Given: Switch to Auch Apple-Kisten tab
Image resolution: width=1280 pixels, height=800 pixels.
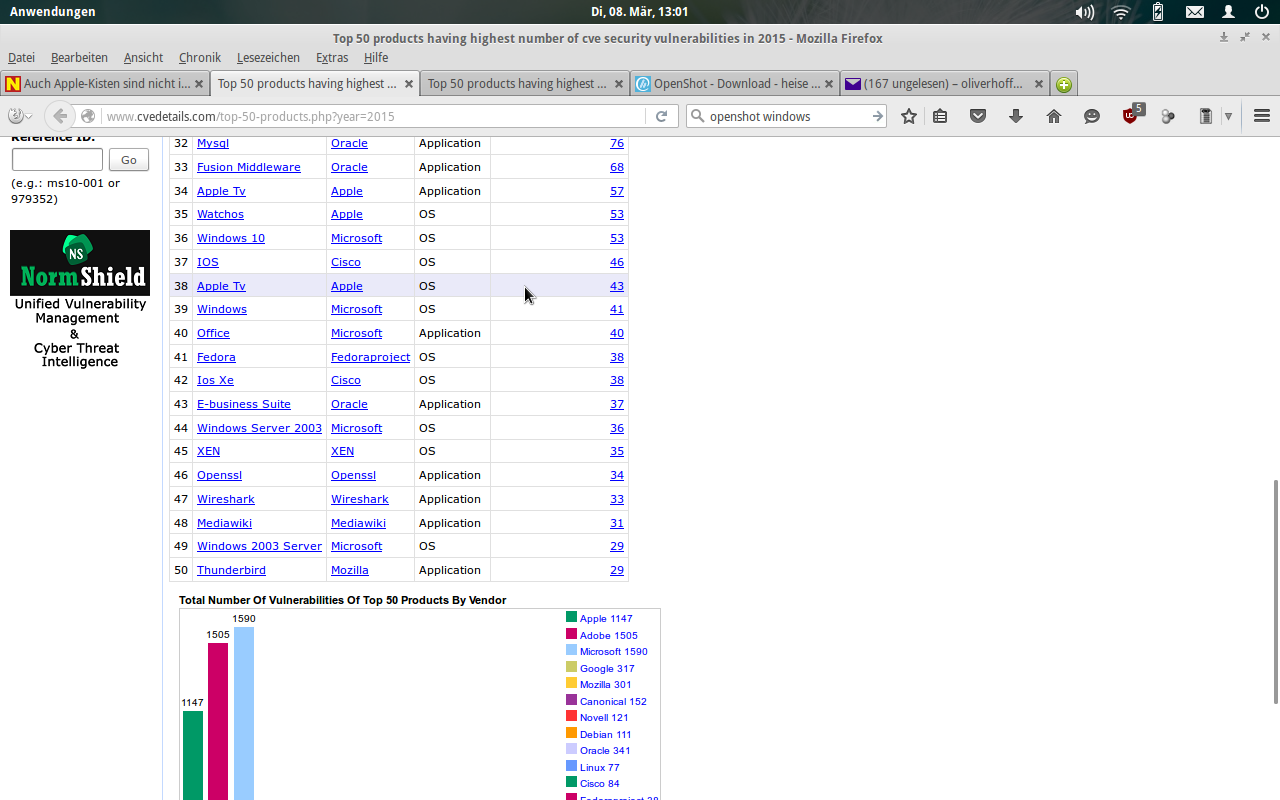Looking at the screenshot, I should click(x=105, y=84).
